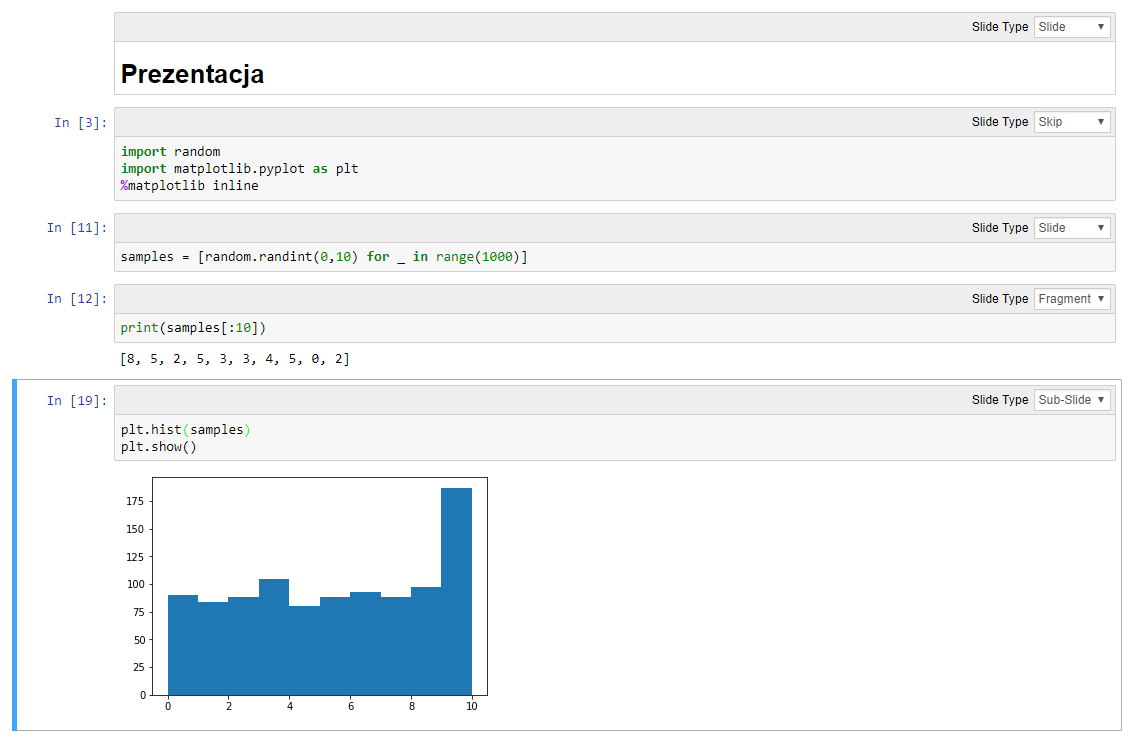Select the Prezentacja heading cell
The image size is (1128, 738).
click(x=614, y=73)
